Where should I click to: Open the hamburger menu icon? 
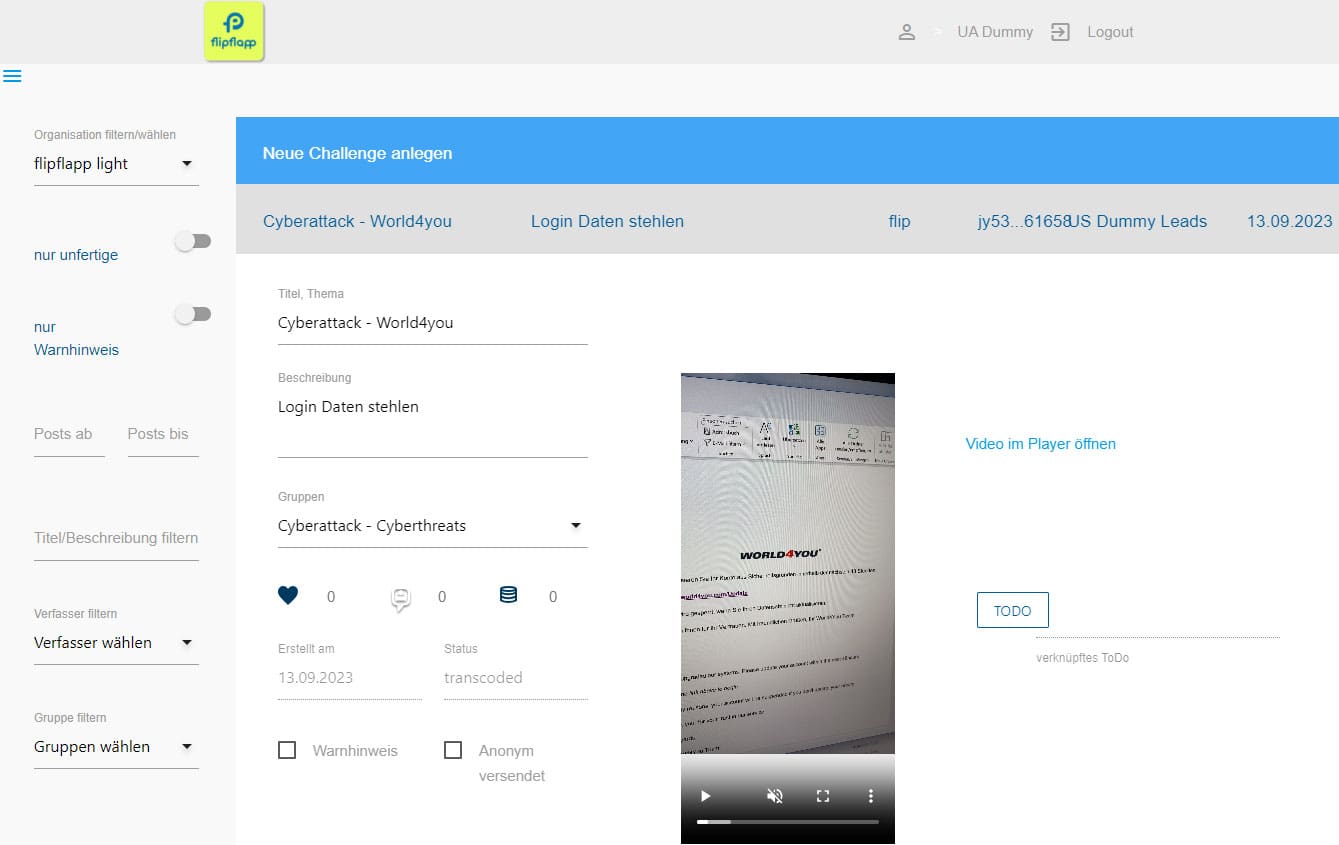pos(12,76)
